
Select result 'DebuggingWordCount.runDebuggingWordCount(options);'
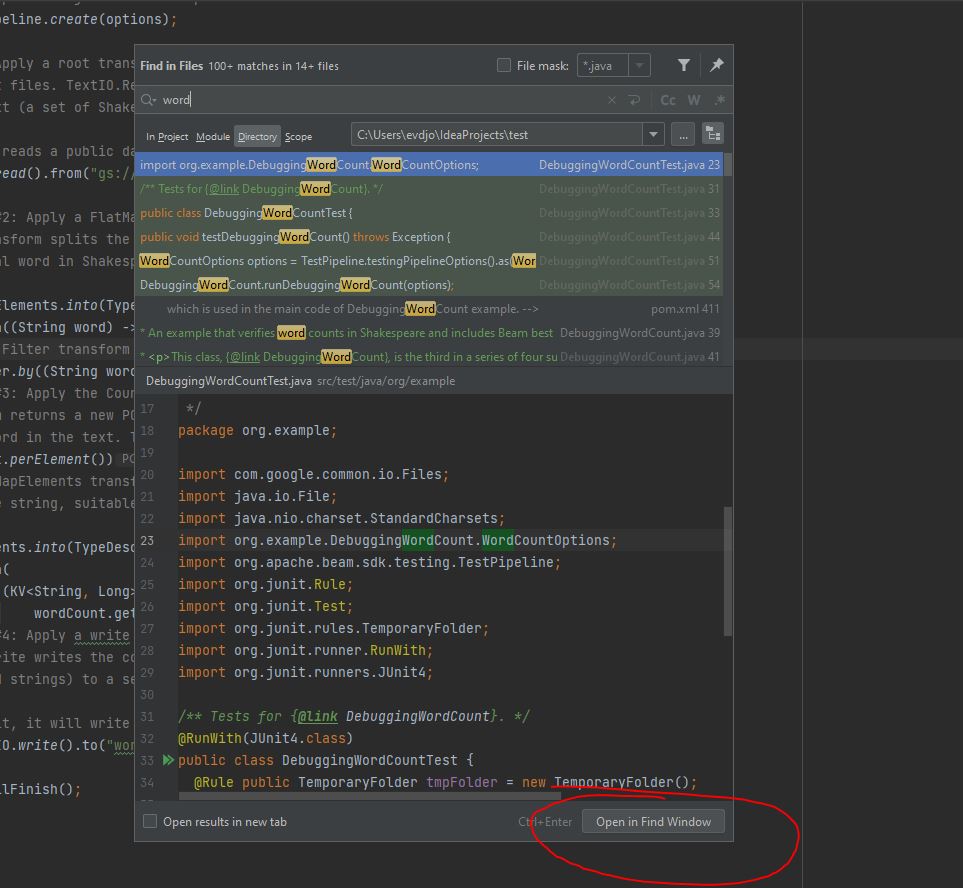429,284
